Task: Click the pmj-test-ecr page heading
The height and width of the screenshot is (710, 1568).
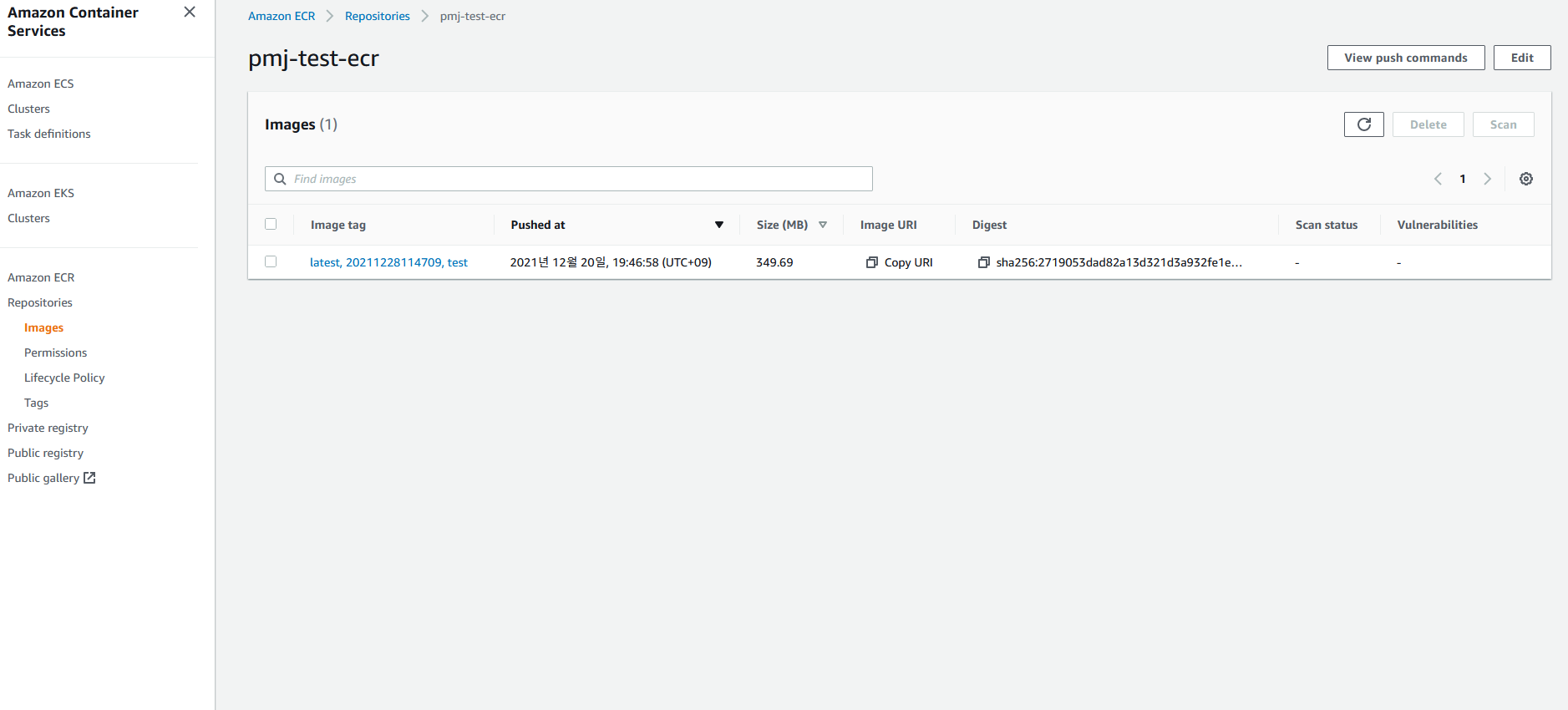Action: pos(313,58)
